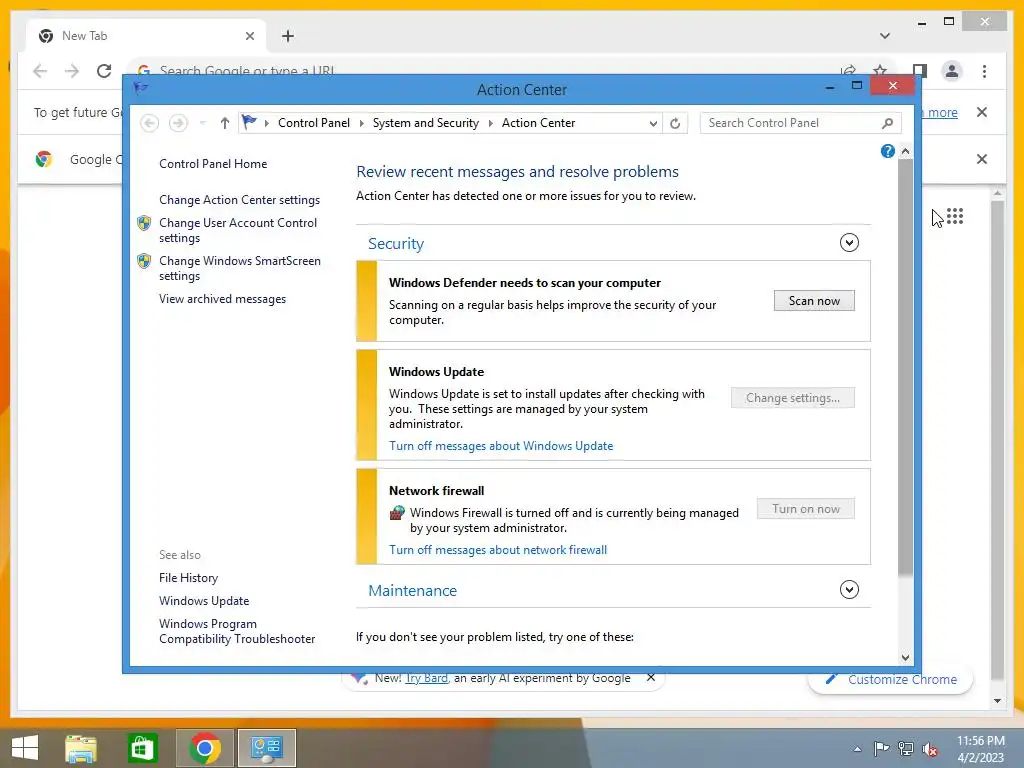Click the shield icon beside Windows SmartScreen settings

point(144,261)
